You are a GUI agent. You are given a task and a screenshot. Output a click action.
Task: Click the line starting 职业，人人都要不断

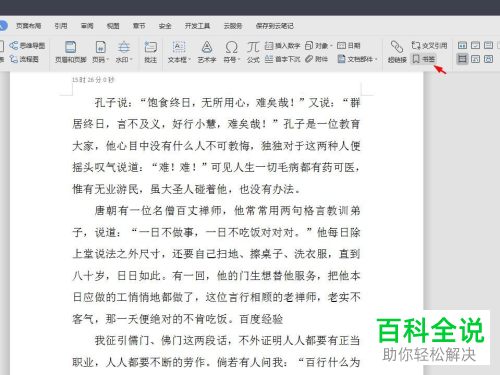pos(216,362)
